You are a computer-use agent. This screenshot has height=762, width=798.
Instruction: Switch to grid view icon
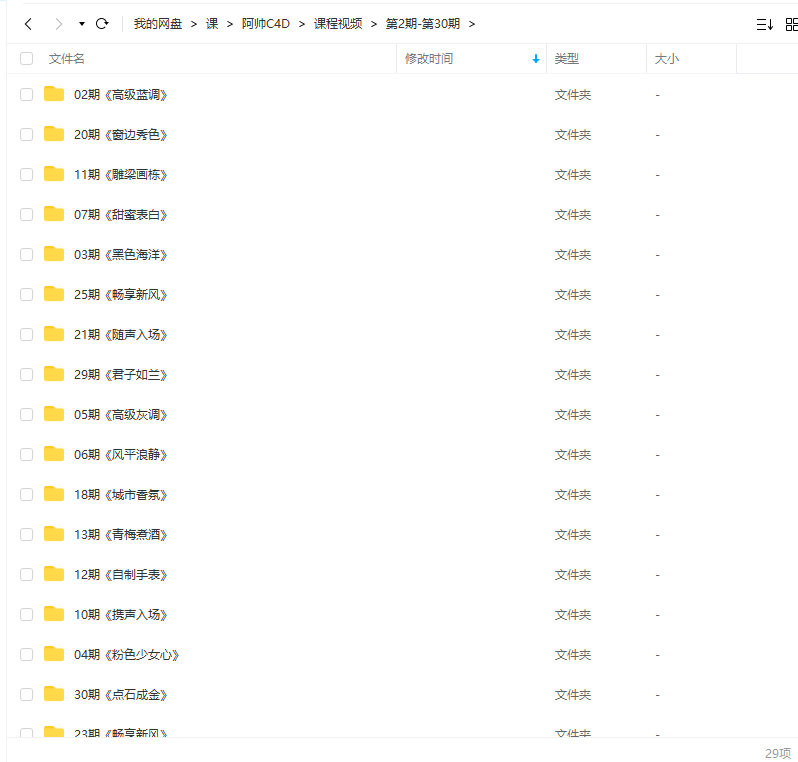pyautogui.click(x=791, y=24)
